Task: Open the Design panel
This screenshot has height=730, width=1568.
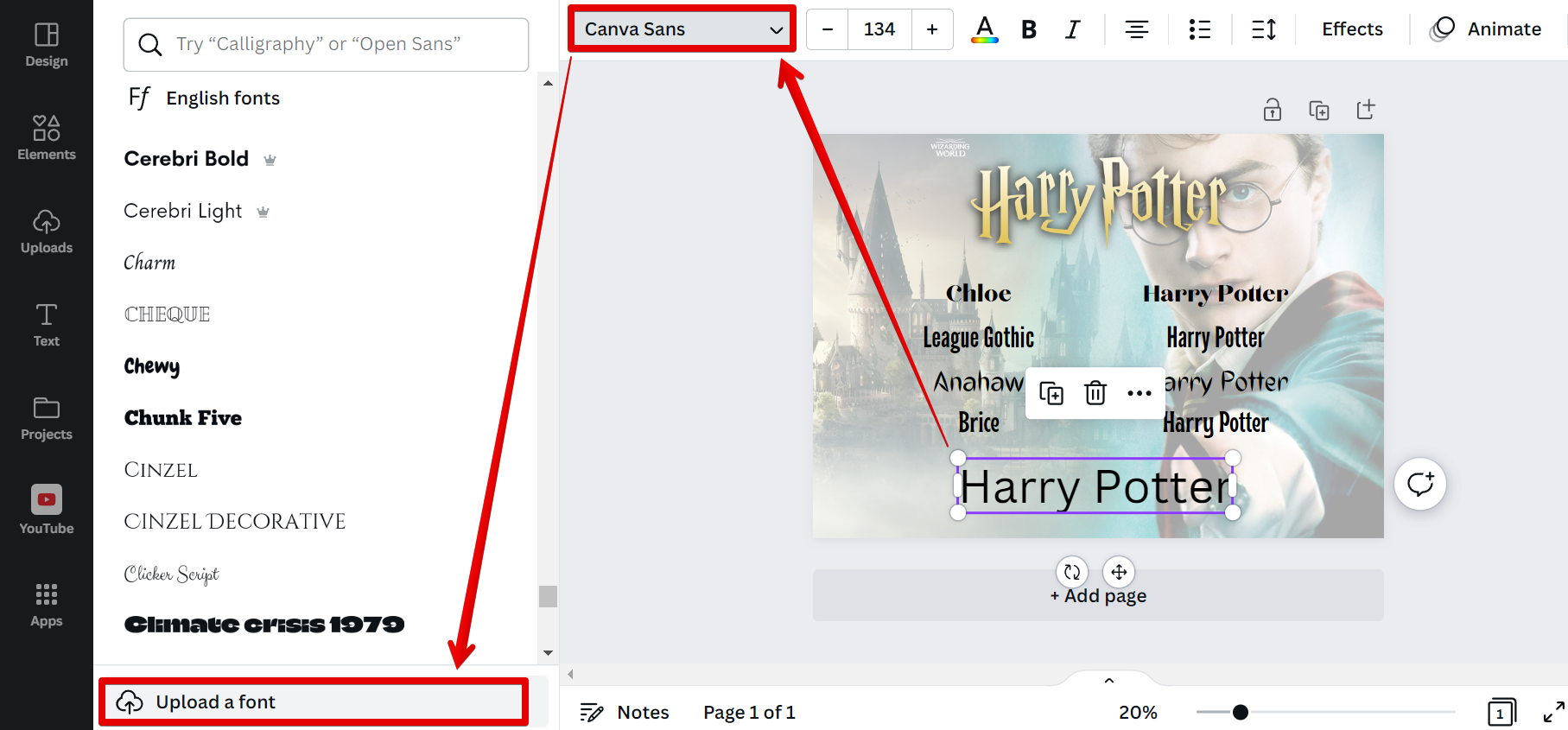Action: tap(47, 45)
